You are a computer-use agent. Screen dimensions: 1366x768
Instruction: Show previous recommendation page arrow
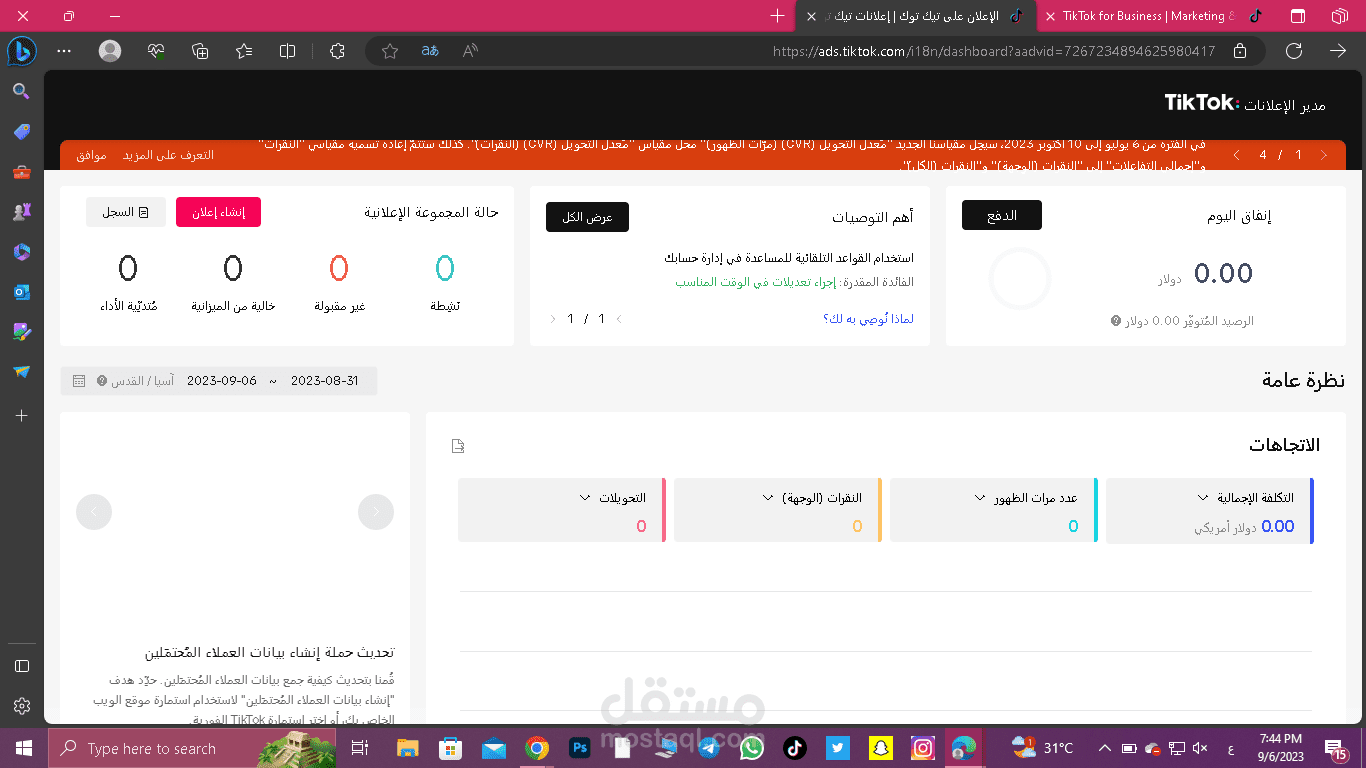tap(619, 319)
